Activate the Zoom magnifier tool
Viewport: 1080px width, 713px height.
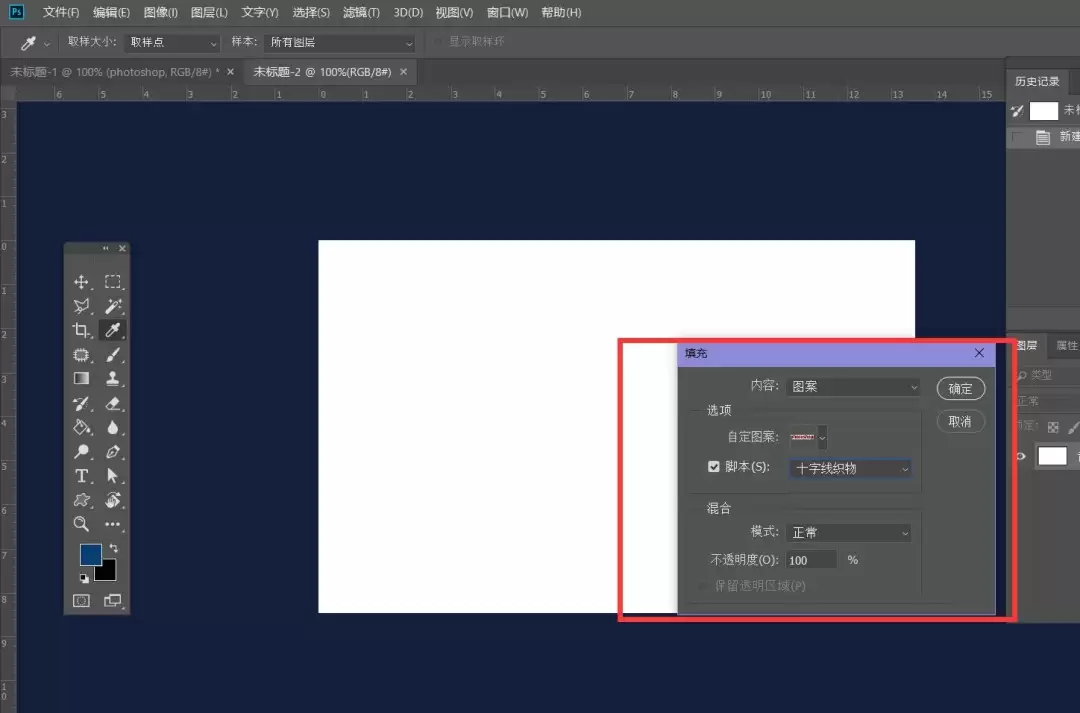tap(81, 524)
